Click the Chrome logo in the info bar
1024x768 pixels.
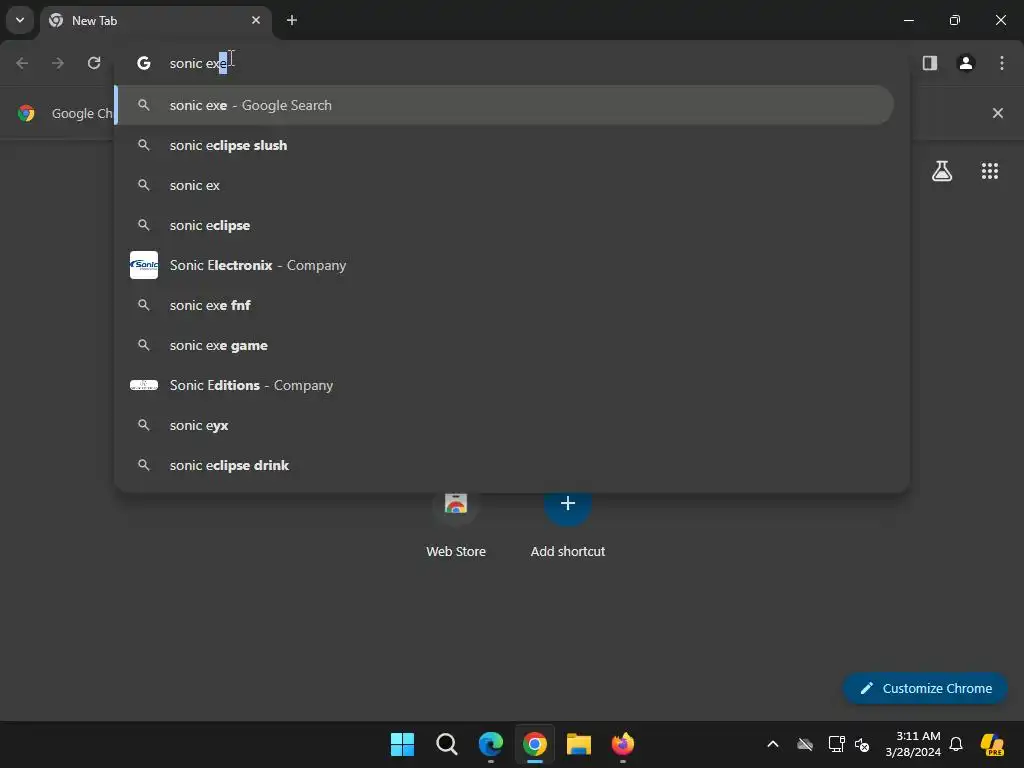pos(26,113)
